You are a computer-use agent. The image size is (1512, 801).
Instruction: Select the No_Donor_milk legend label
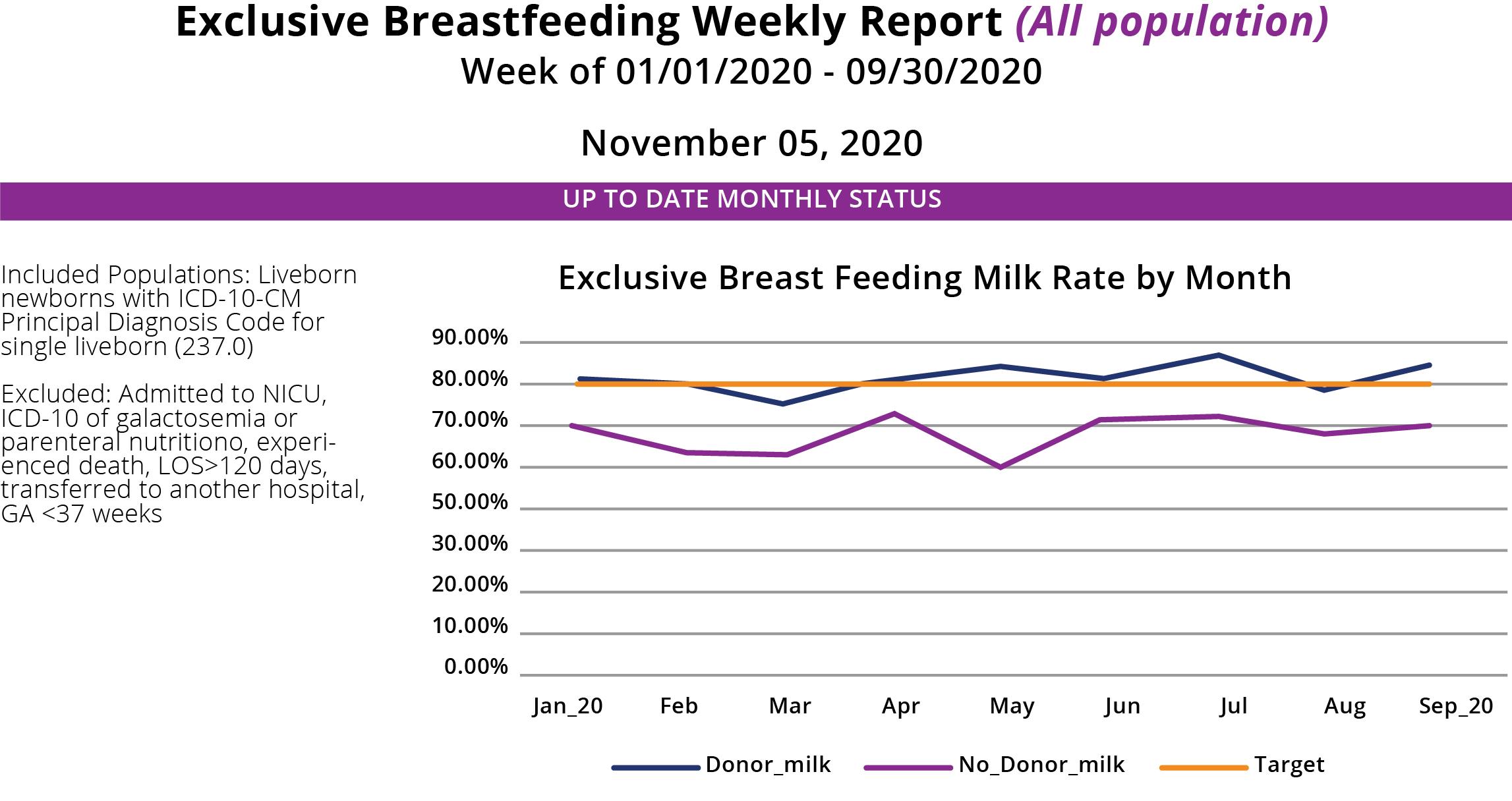tap(1042, 765)
